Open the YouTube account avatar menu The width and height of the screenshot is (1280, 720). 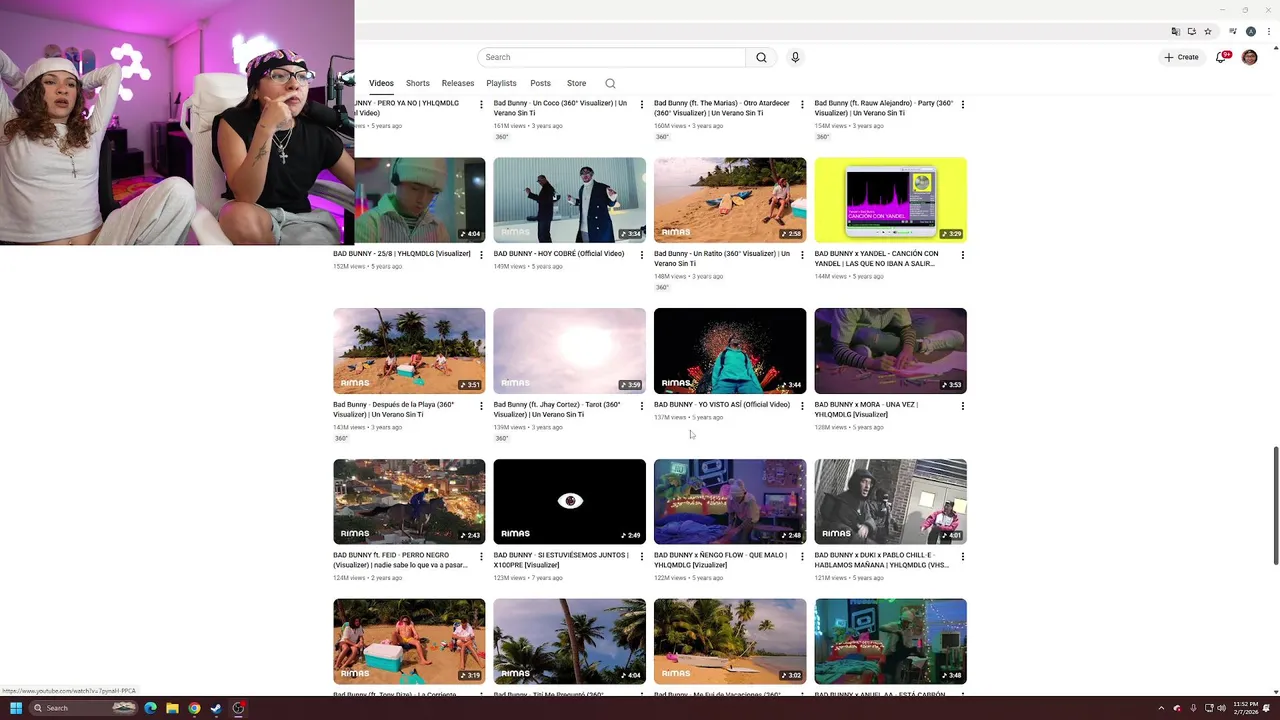pos(1249,57)
